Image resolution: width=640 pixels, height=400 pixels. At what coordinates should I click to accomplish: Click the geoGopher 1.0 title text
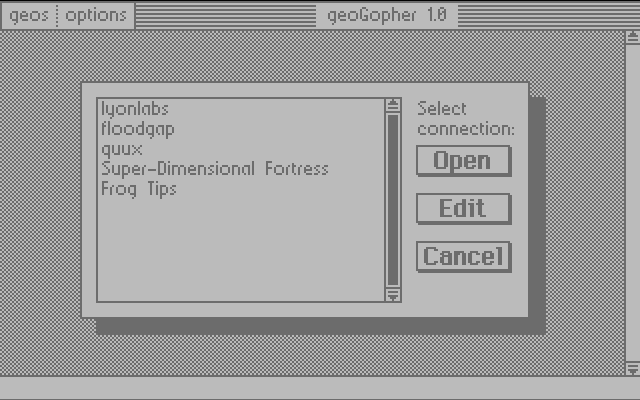point(387,16)
